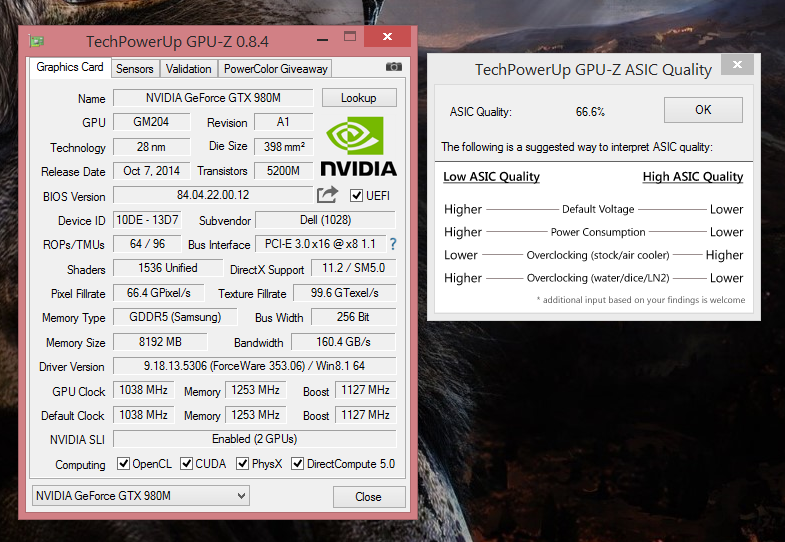Click the Bandwidth field 160.4 GB/s
The height and width of the screenshot is (542, 785).
point(343,342)
